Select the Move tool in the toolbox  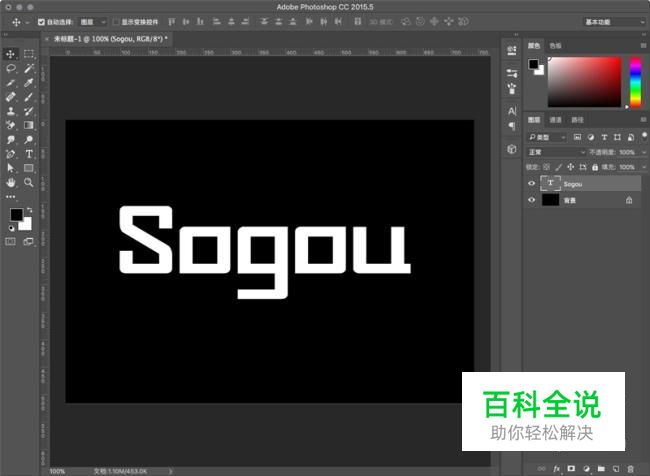coord(11,54)
